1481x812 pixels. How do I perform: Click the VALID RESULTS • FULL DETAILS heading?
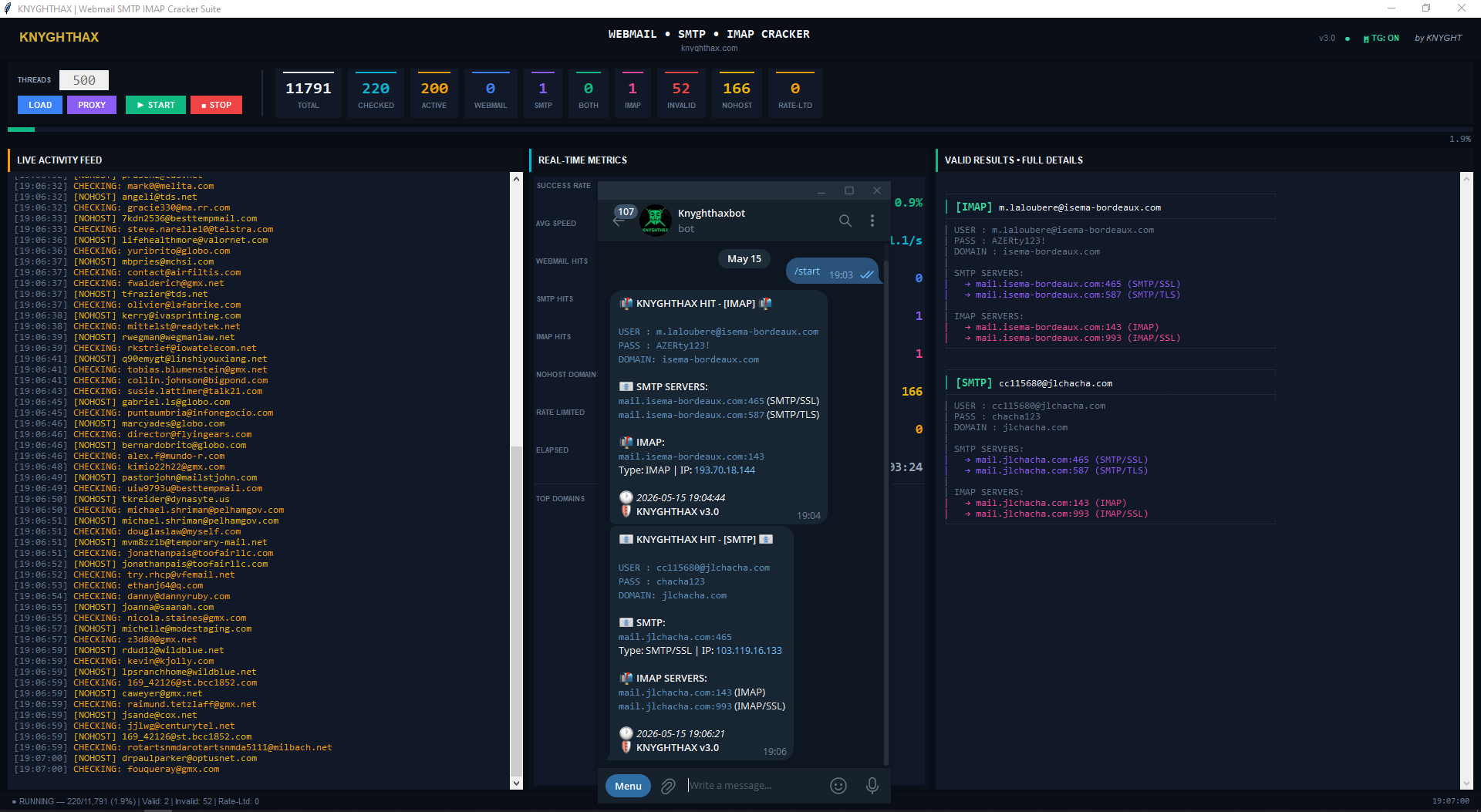[1014, 160]
